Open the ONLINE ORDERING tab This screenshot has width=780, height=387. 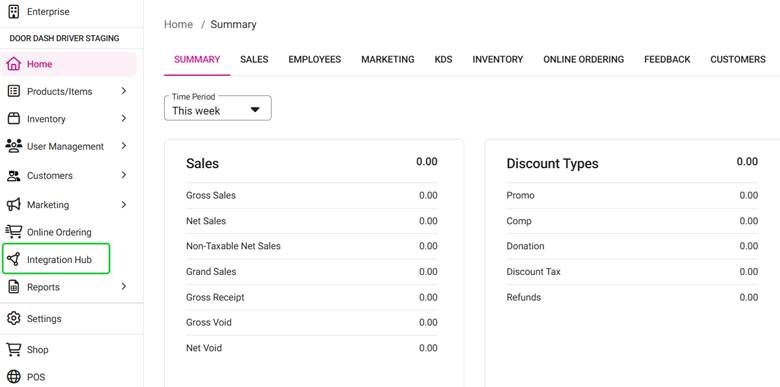[584, 60]
